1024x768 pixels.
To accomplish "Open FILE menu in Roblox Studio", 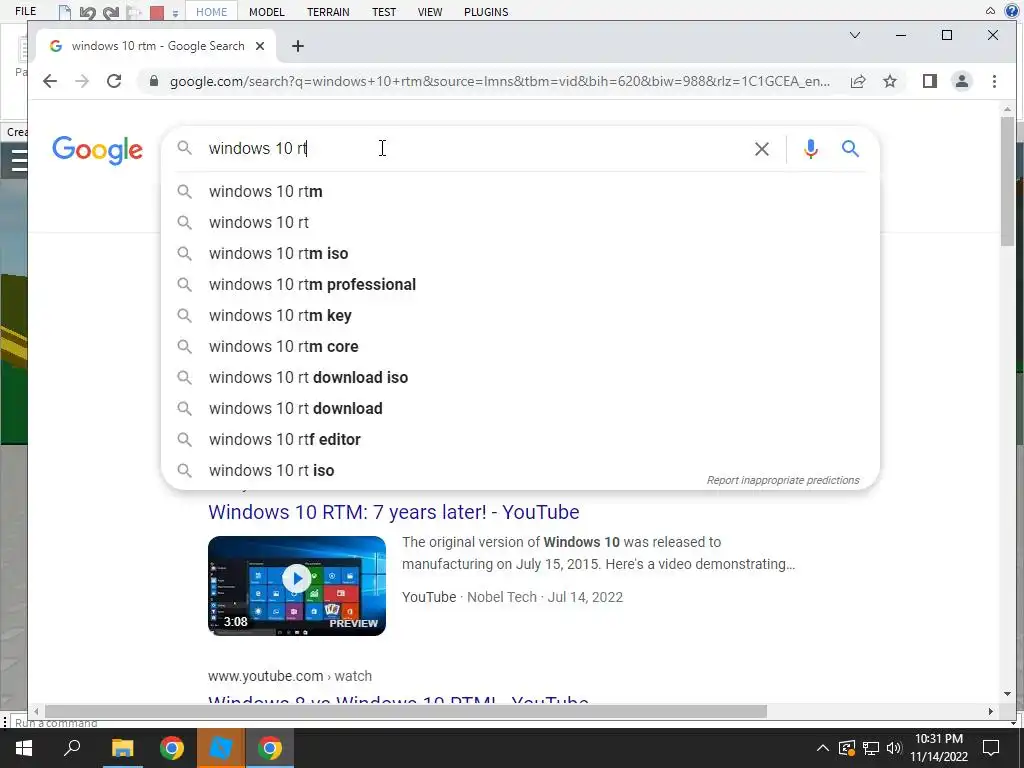I will point(25,11).
